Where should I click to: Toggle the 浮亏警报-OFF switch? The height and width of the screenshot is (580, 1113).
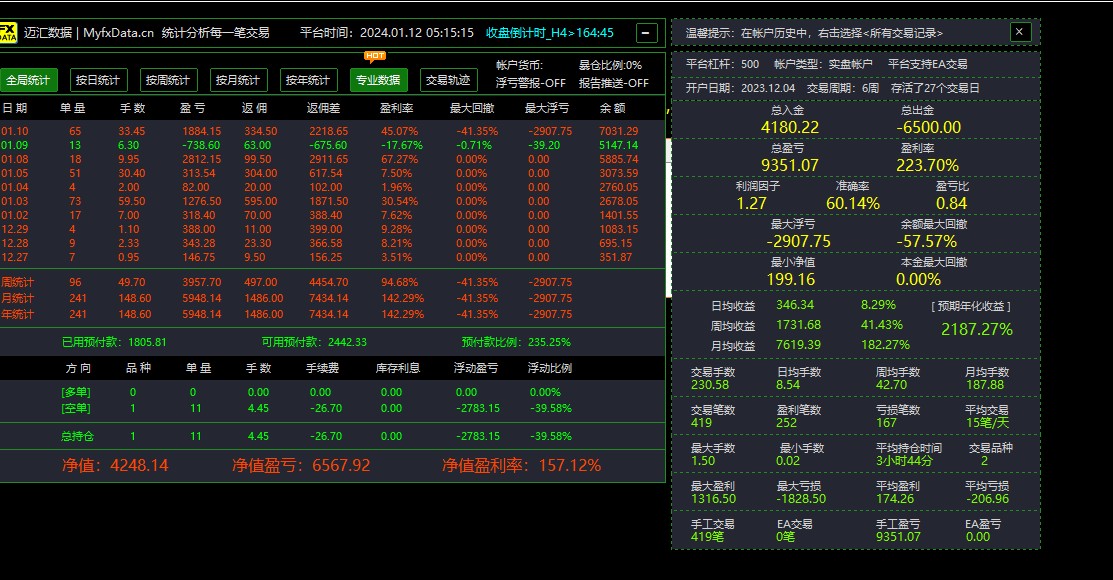click(x=530, y=83)
